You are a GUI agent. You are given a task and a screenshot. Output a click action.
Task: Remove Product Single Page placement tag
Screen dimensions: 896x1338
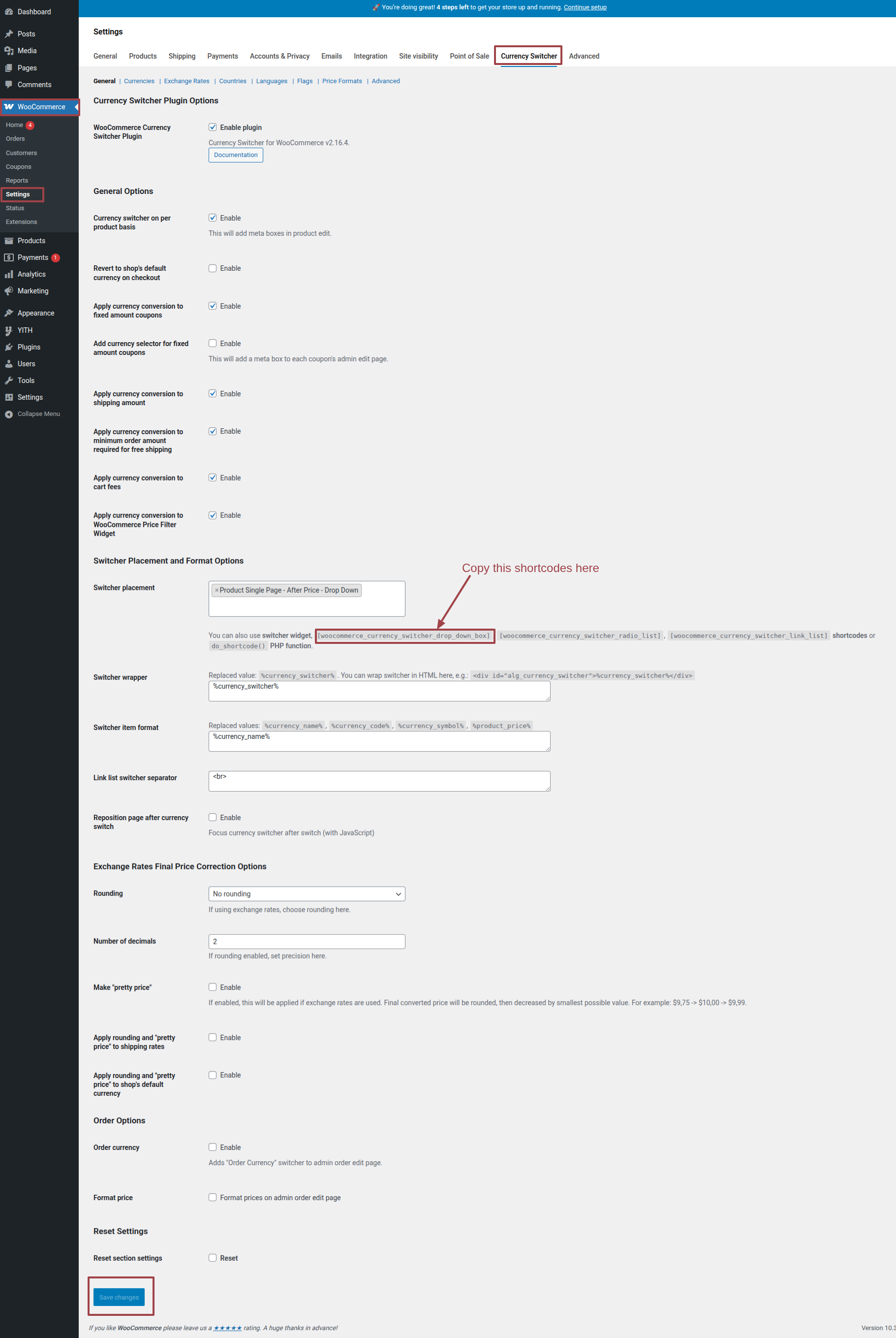click(216, 590)
